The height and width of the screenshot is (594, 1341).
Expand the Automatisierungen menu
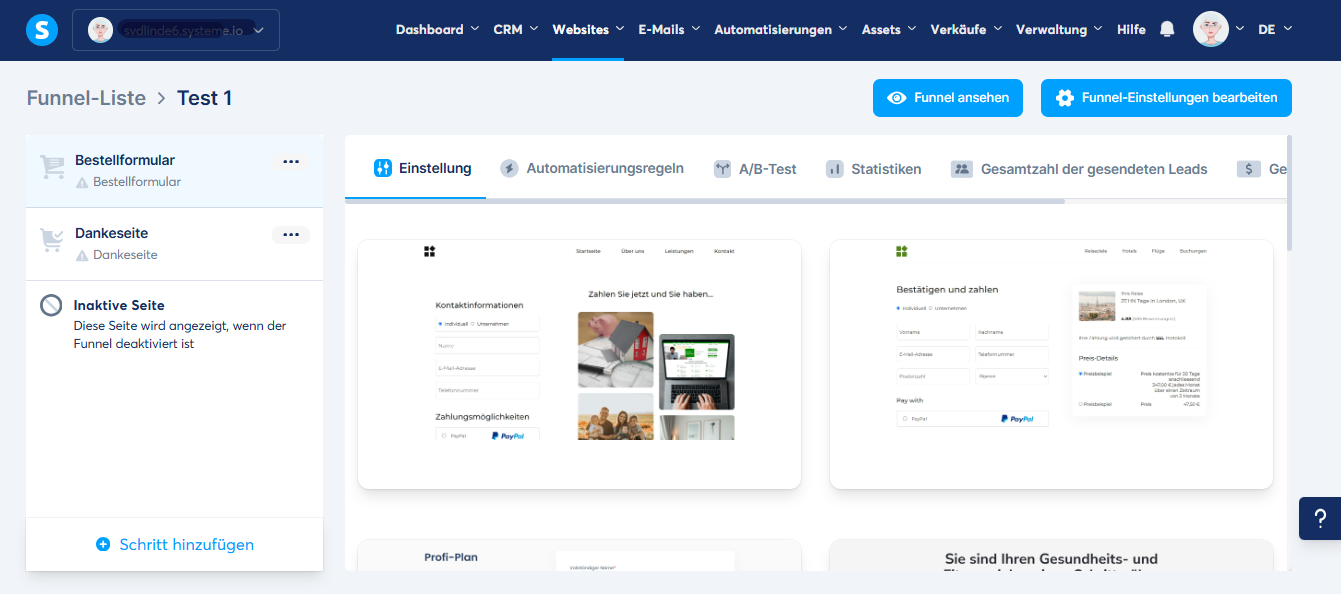click(x=781, y=30)
